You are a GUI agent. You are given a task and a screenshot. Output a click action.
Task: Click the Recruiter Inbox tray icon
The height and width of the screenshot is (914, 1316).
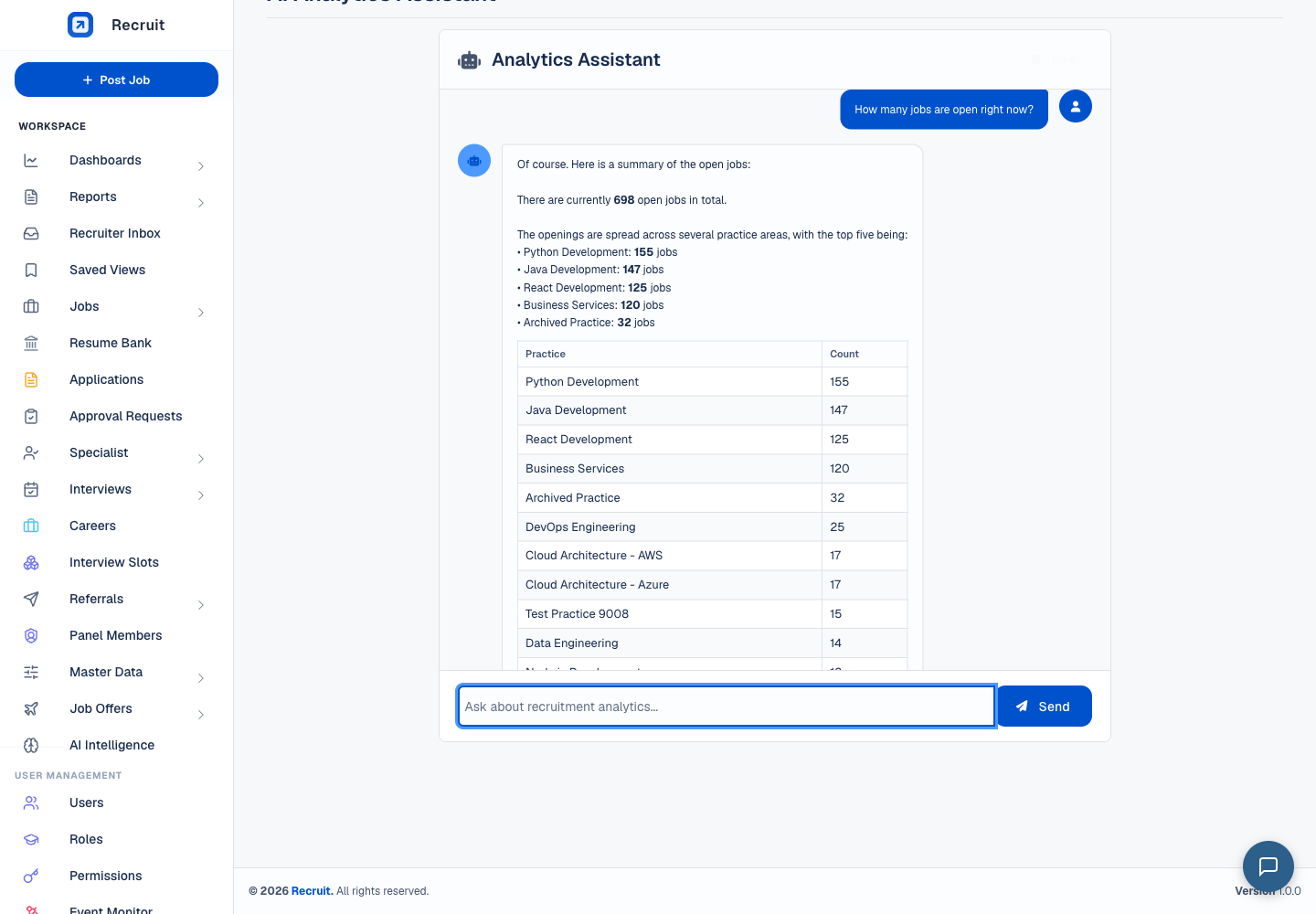[x=31, y=233]
